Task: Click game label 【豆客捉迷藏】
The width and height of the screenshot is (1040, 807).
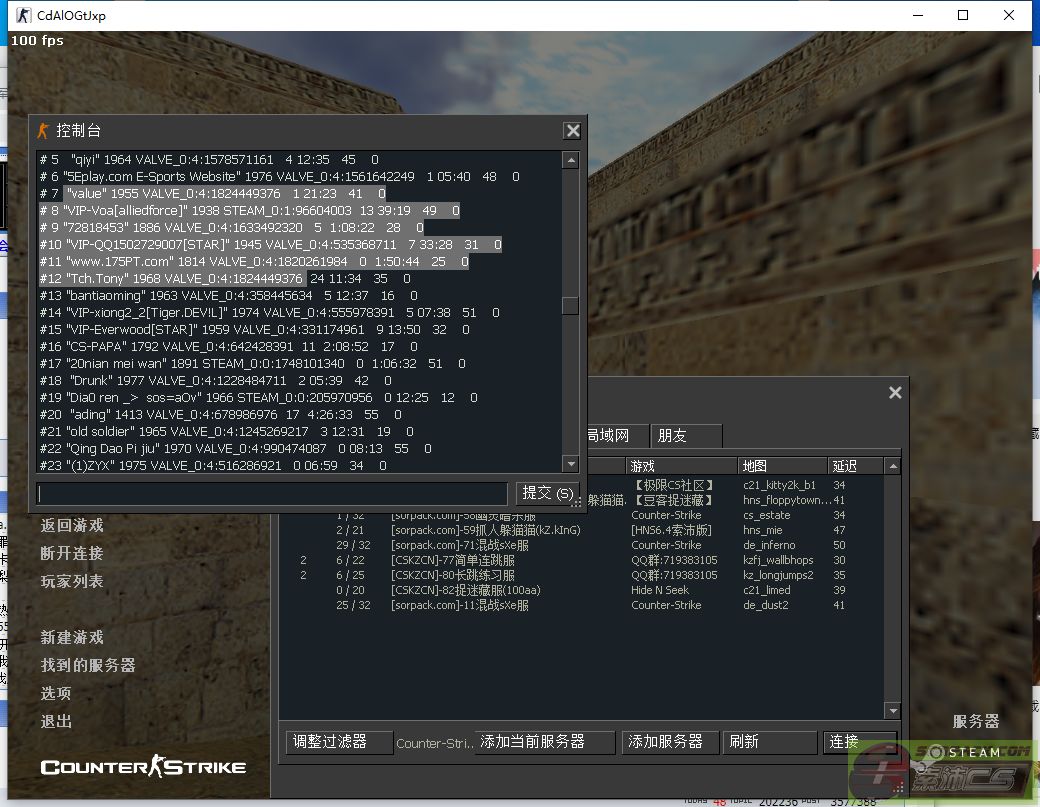Action: click(674, 500)
